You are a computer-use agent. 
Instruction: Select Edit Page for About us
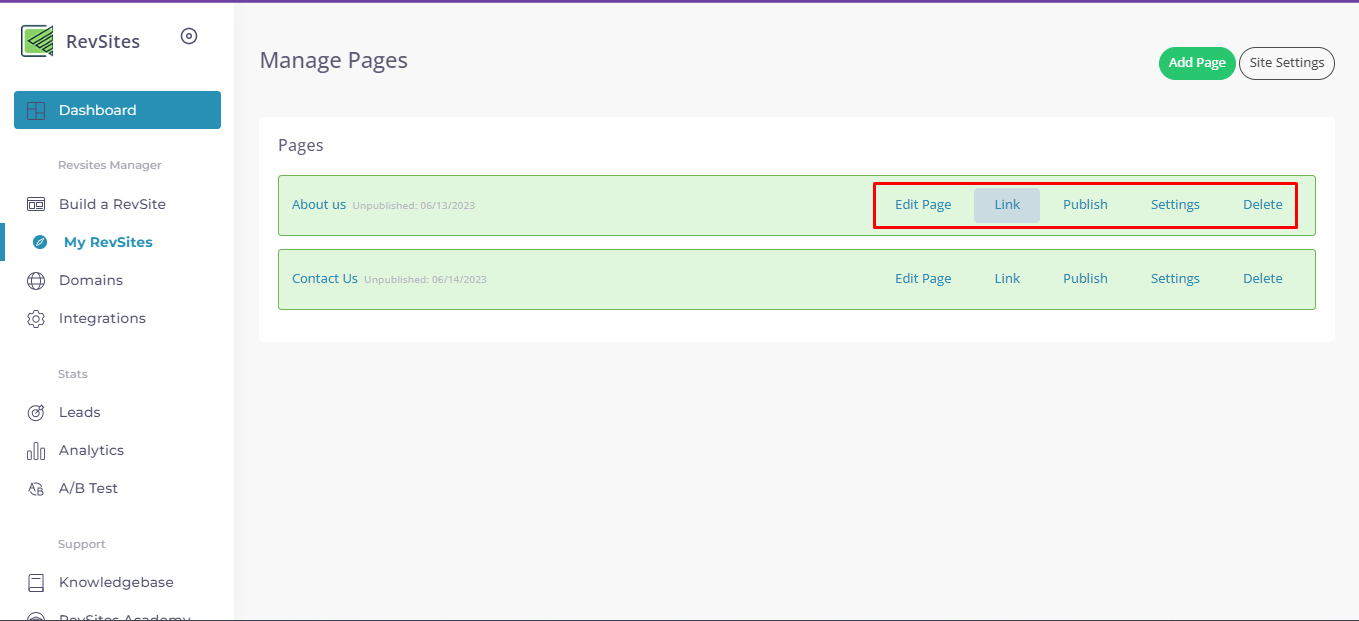pyautogui.click(x=922, y=204)
